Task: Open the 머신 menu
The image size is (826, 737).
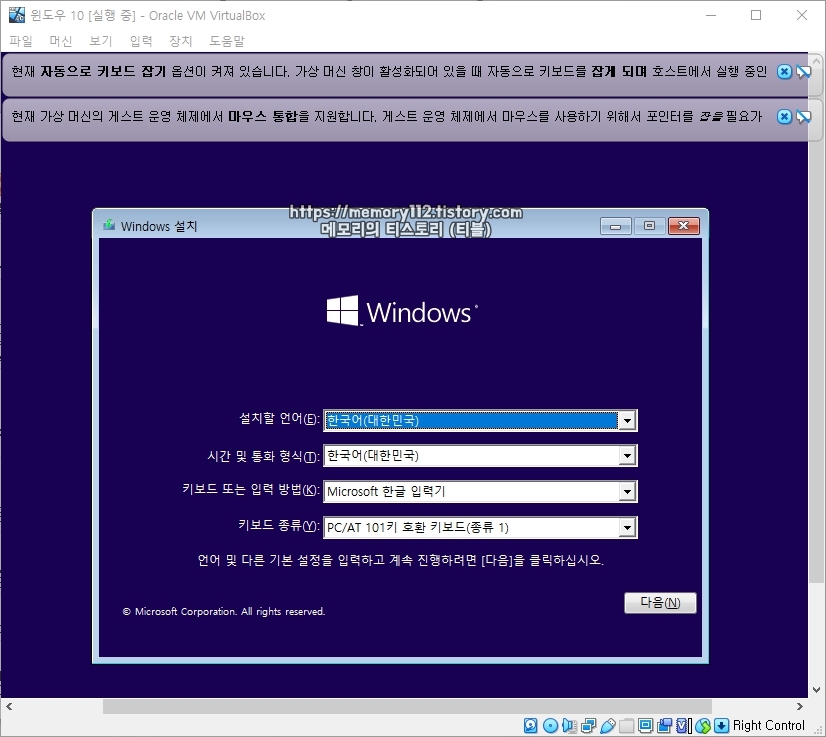Action: pos(61,41)
